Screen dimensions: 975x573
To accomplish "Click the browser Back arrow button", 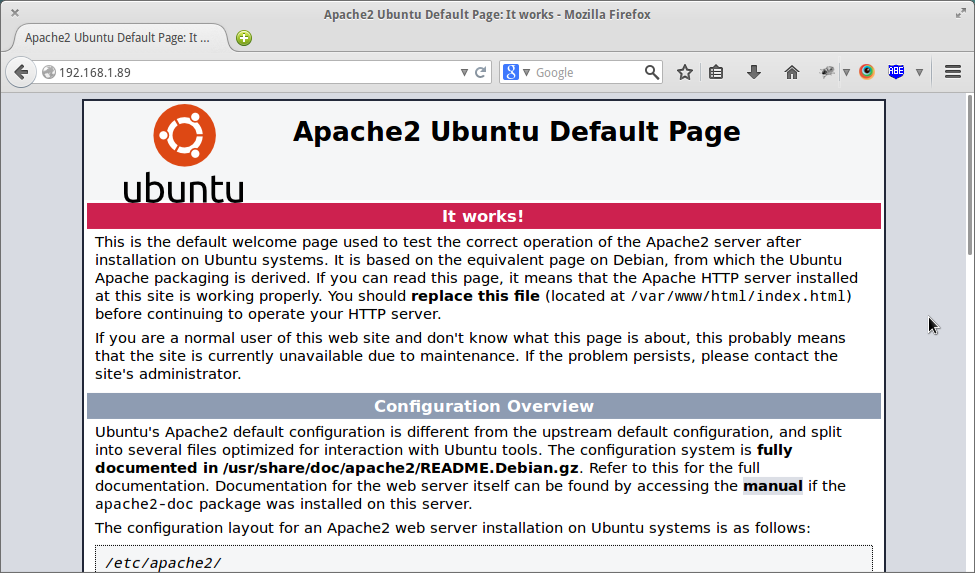I will [21, 72].
